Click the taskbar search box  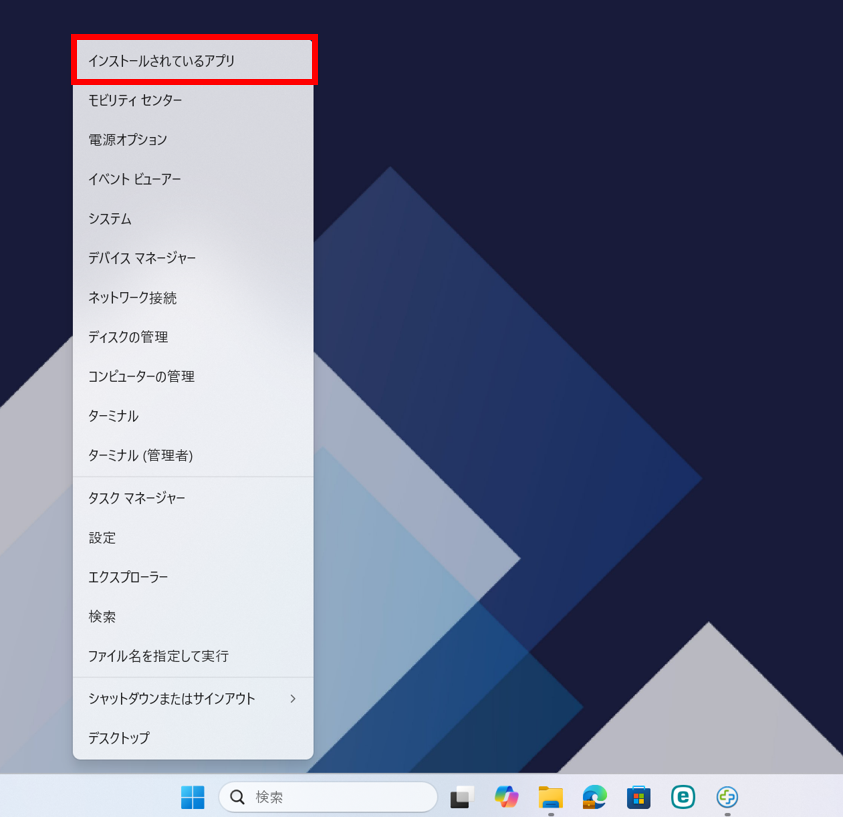328,797
